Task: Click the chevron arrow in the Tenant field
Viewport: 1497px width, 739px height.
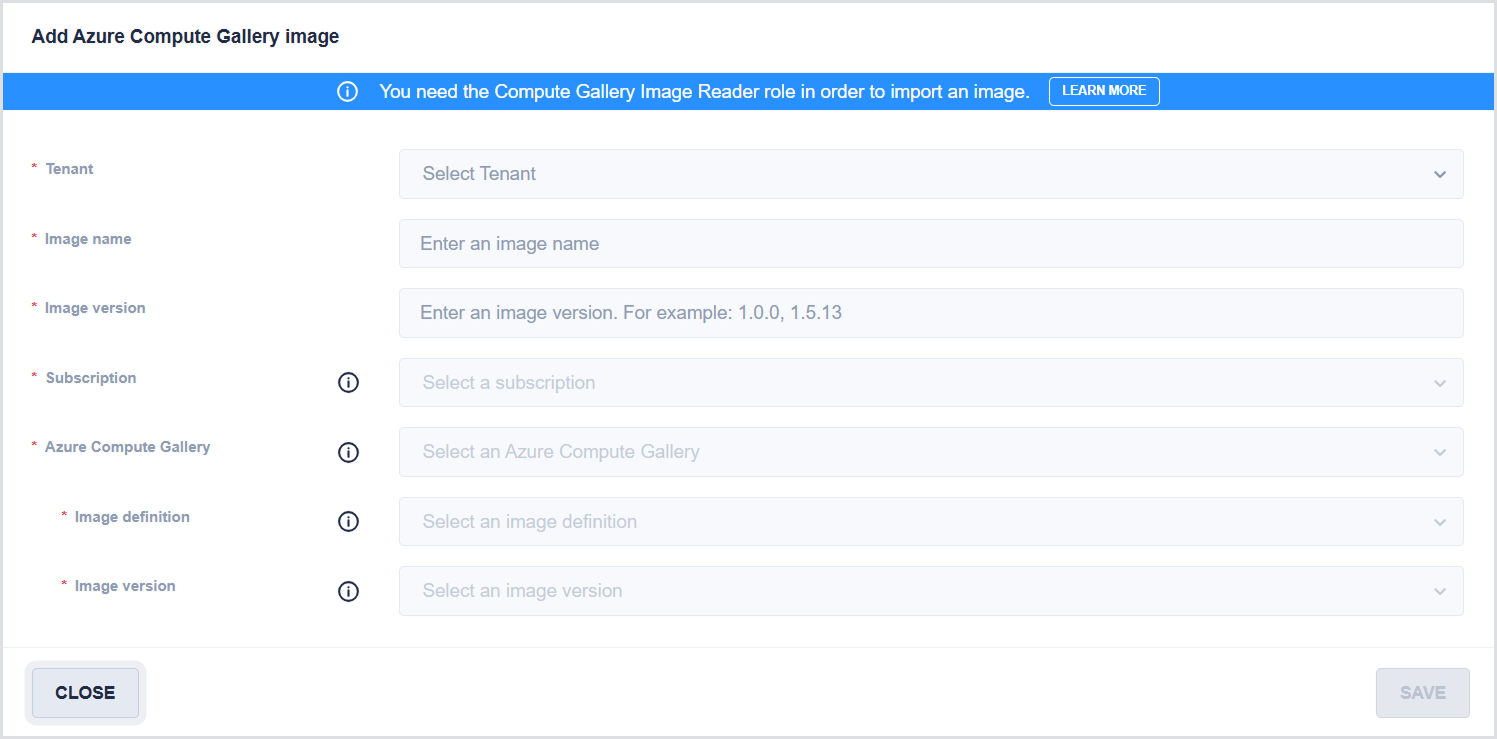Action: [x=1439, y=174]
